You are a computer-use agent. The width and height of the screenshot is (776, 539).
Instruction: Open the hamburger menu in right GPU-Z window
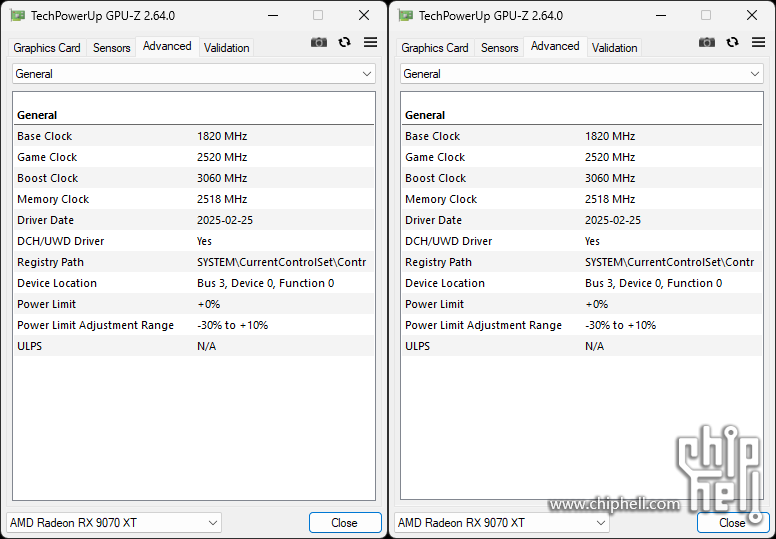click(758, 43)
